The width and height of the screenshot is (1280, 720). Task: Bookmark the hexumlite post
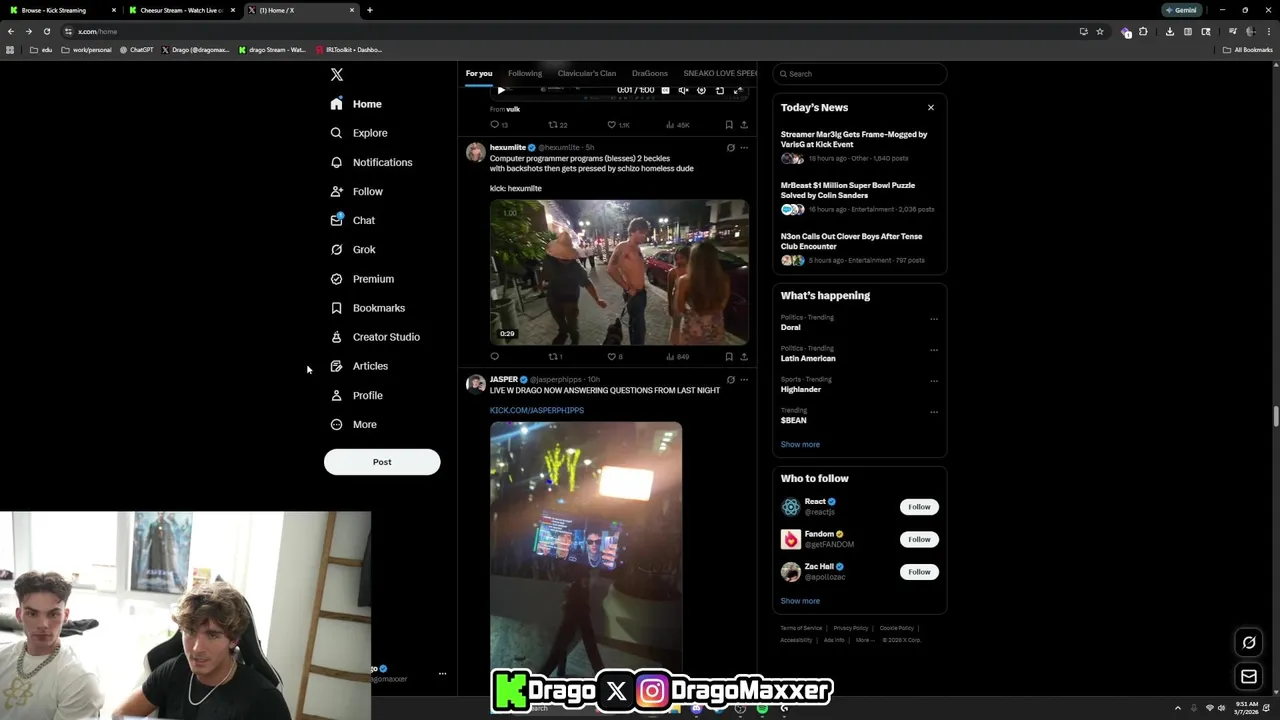pos(729,356)
